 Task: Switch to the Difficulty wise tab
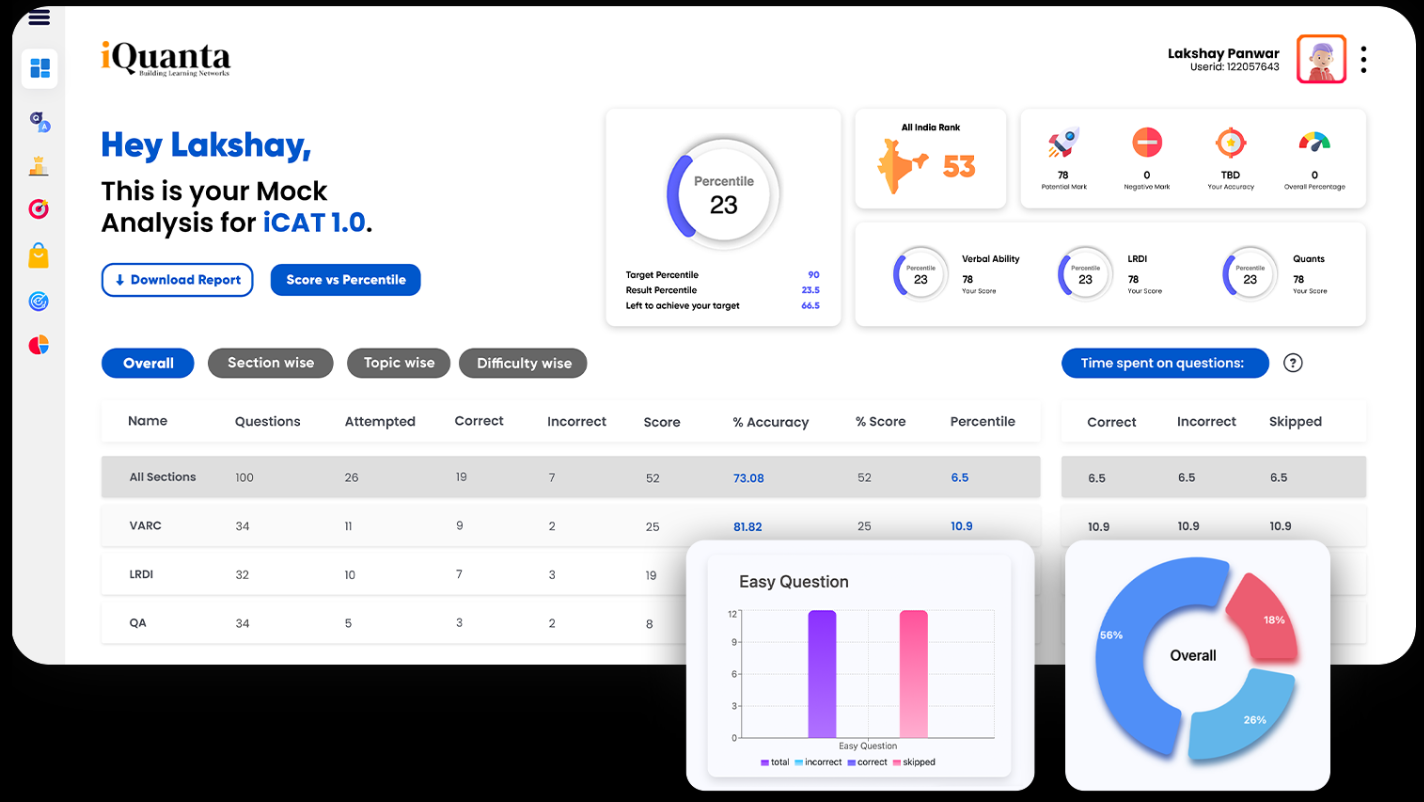pos(523,363)
